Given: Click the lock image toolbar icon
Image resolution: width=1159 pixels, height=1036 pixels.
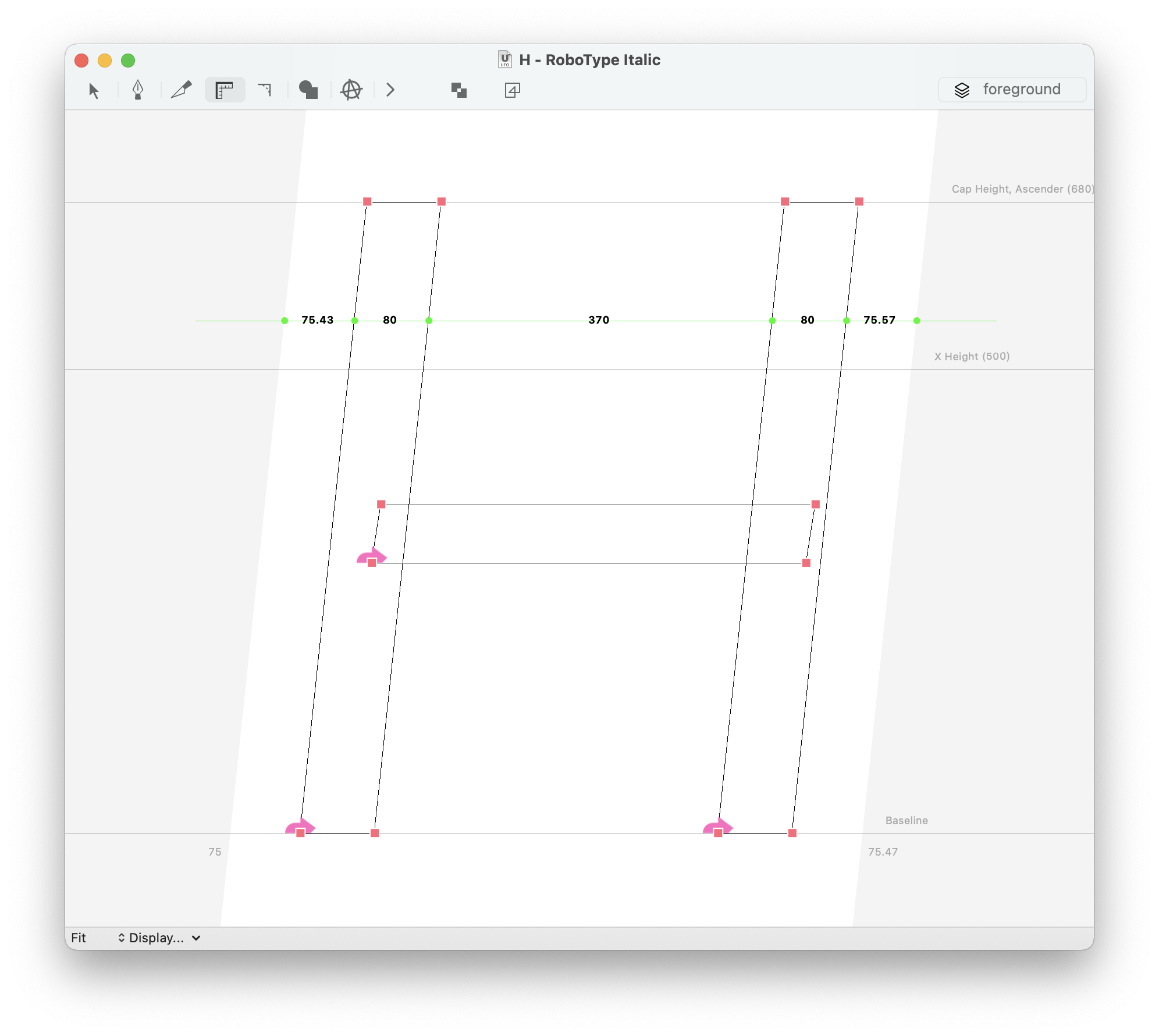Looking at the screenshot, I should click(513, 90).
